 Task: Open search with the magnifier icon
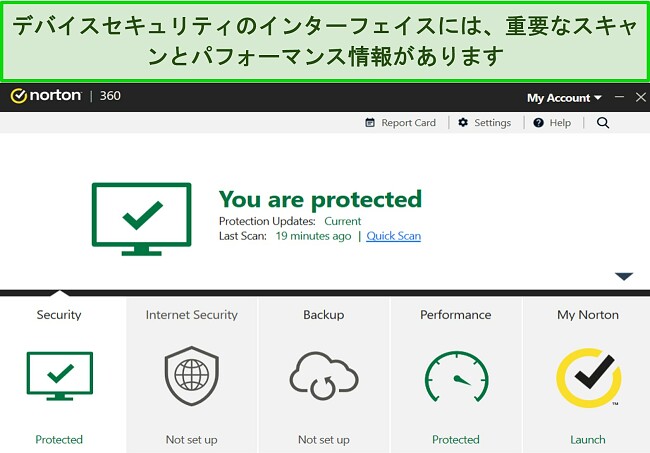click(603, 123)
